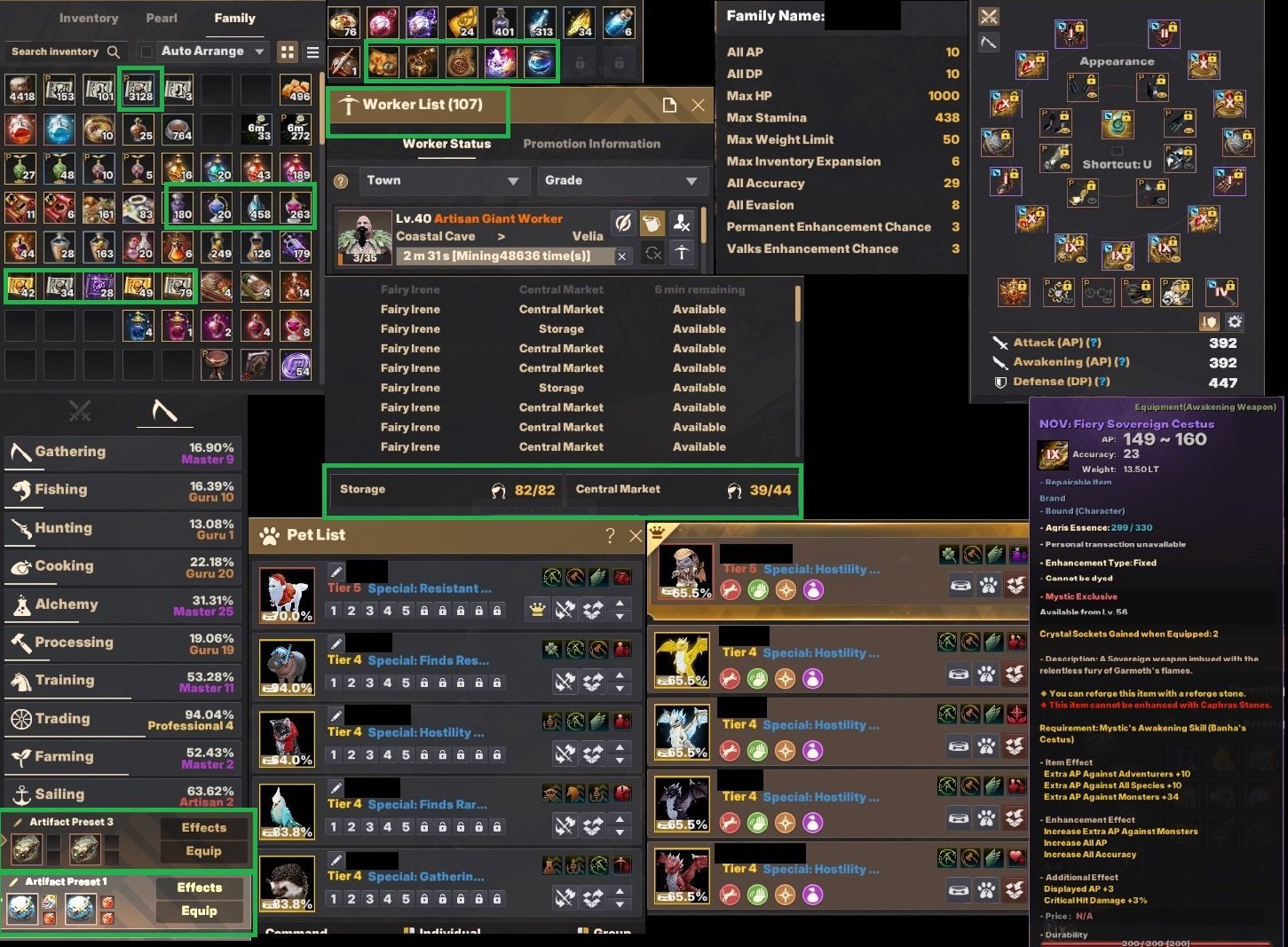Switch inventory to grid view icon
Image resolution: width=1288 pixels, height=947 pixels.
click(x=288, y=52)
